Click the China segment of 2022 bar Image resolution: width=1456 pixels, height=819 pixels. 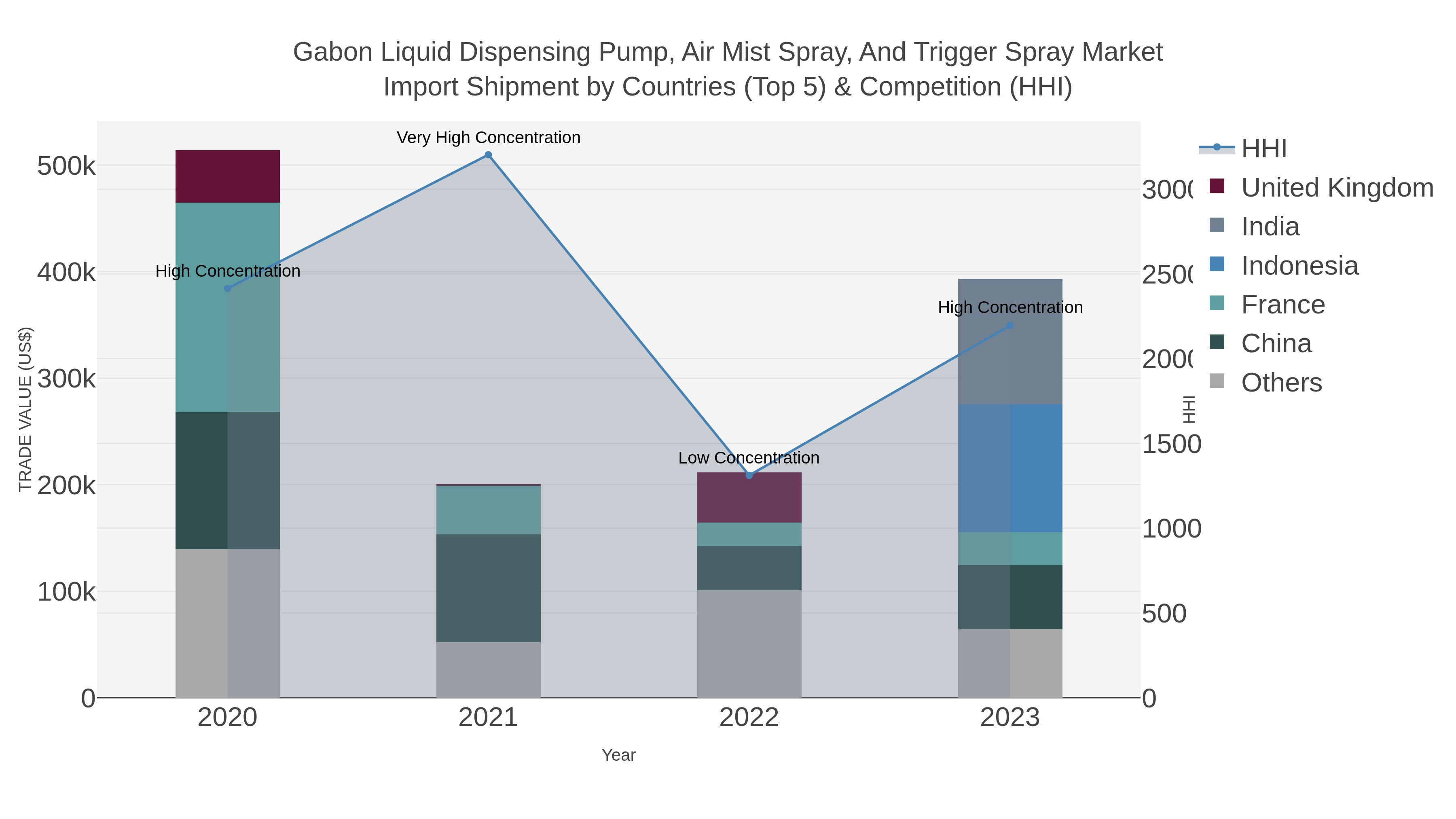click(x=749, y=568)
